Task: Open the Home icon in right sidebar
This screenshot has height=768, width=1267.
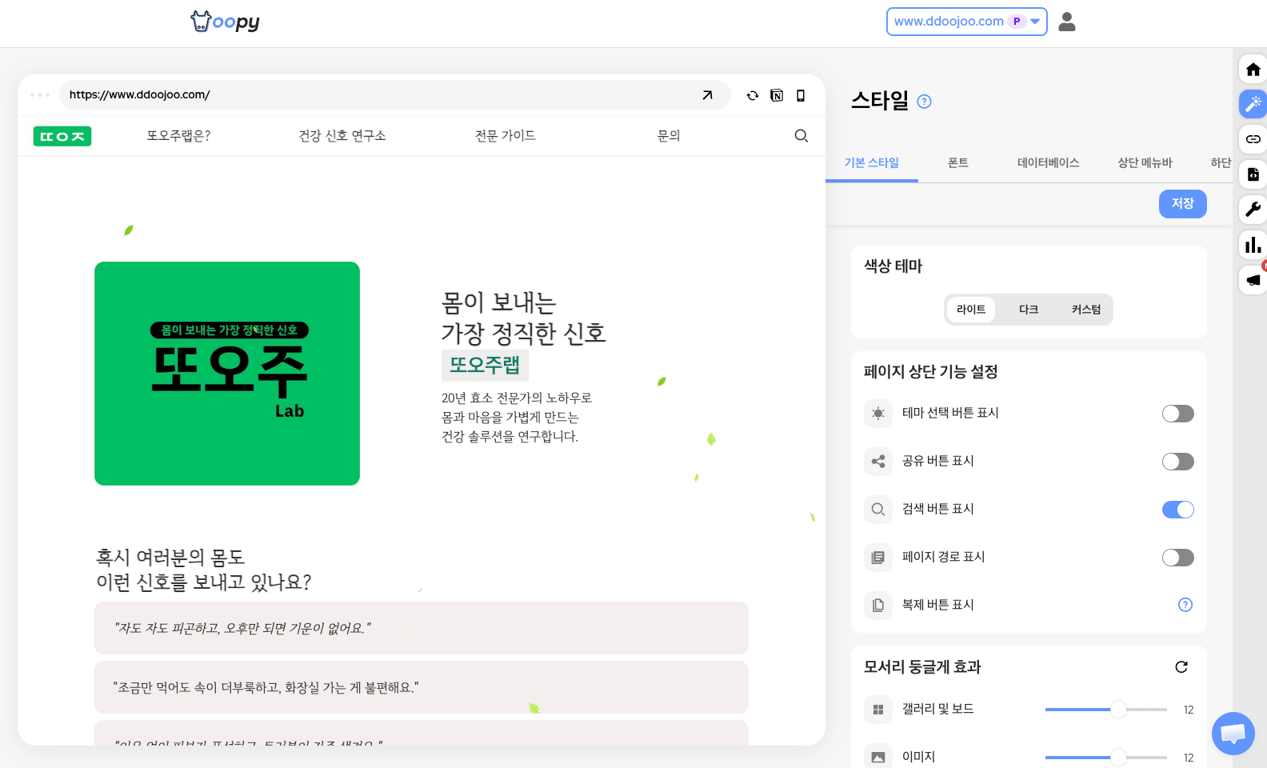Action: point(1252,69)
